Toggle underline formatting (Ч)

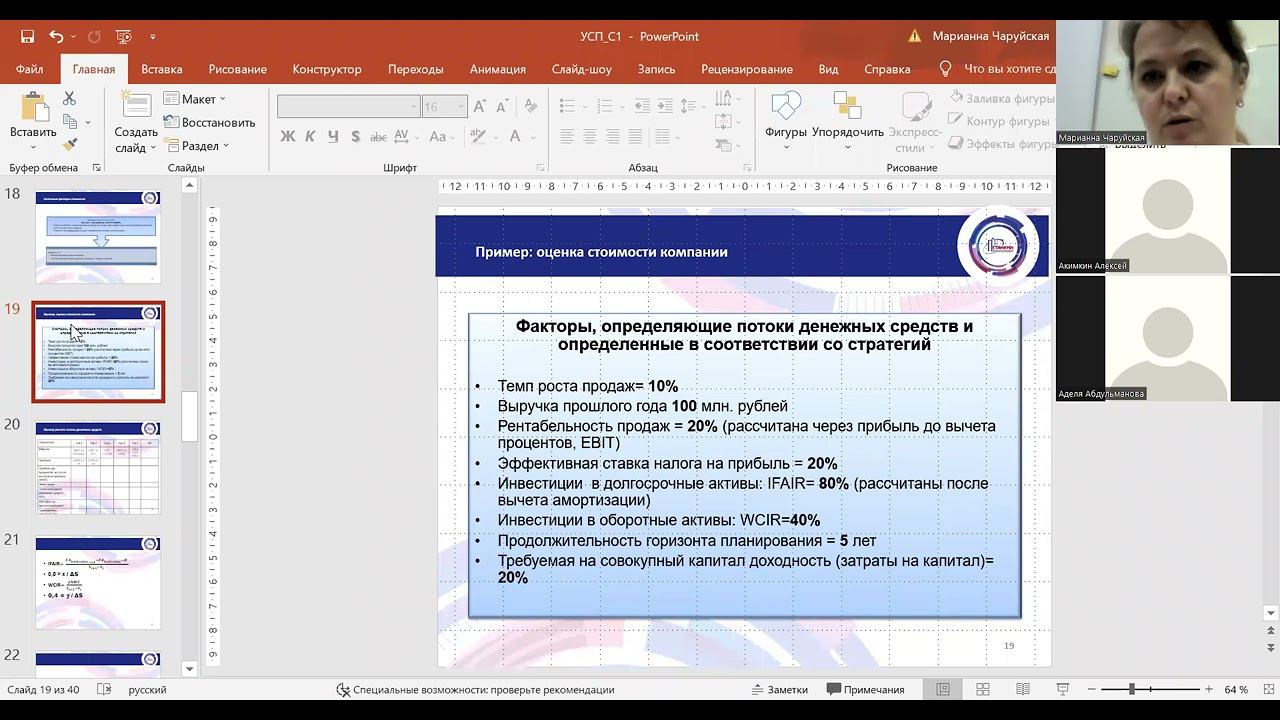point(332,136)
